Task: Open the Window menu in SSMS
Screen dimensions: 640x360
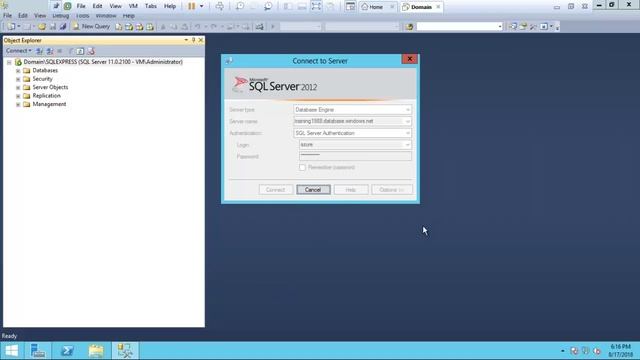Action: (106, 16)
